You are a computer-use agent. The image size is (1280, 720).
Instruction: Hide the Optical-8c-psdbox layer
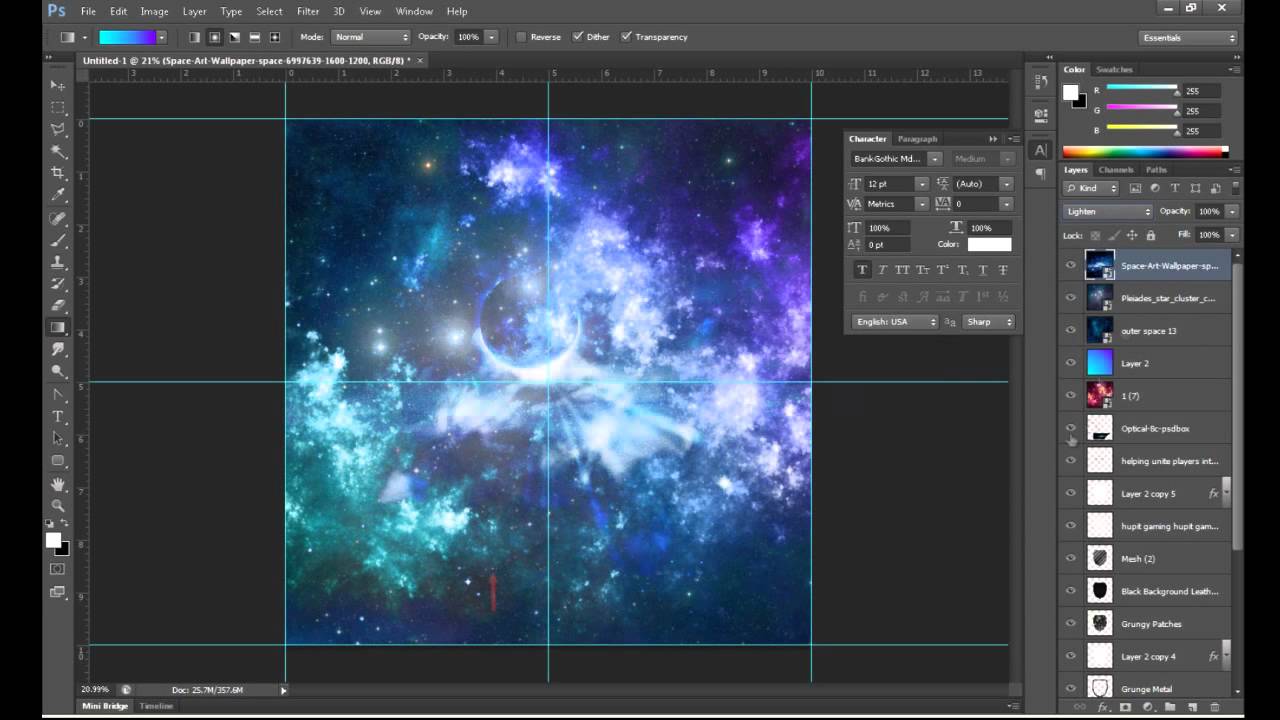tap(1071, 428)
